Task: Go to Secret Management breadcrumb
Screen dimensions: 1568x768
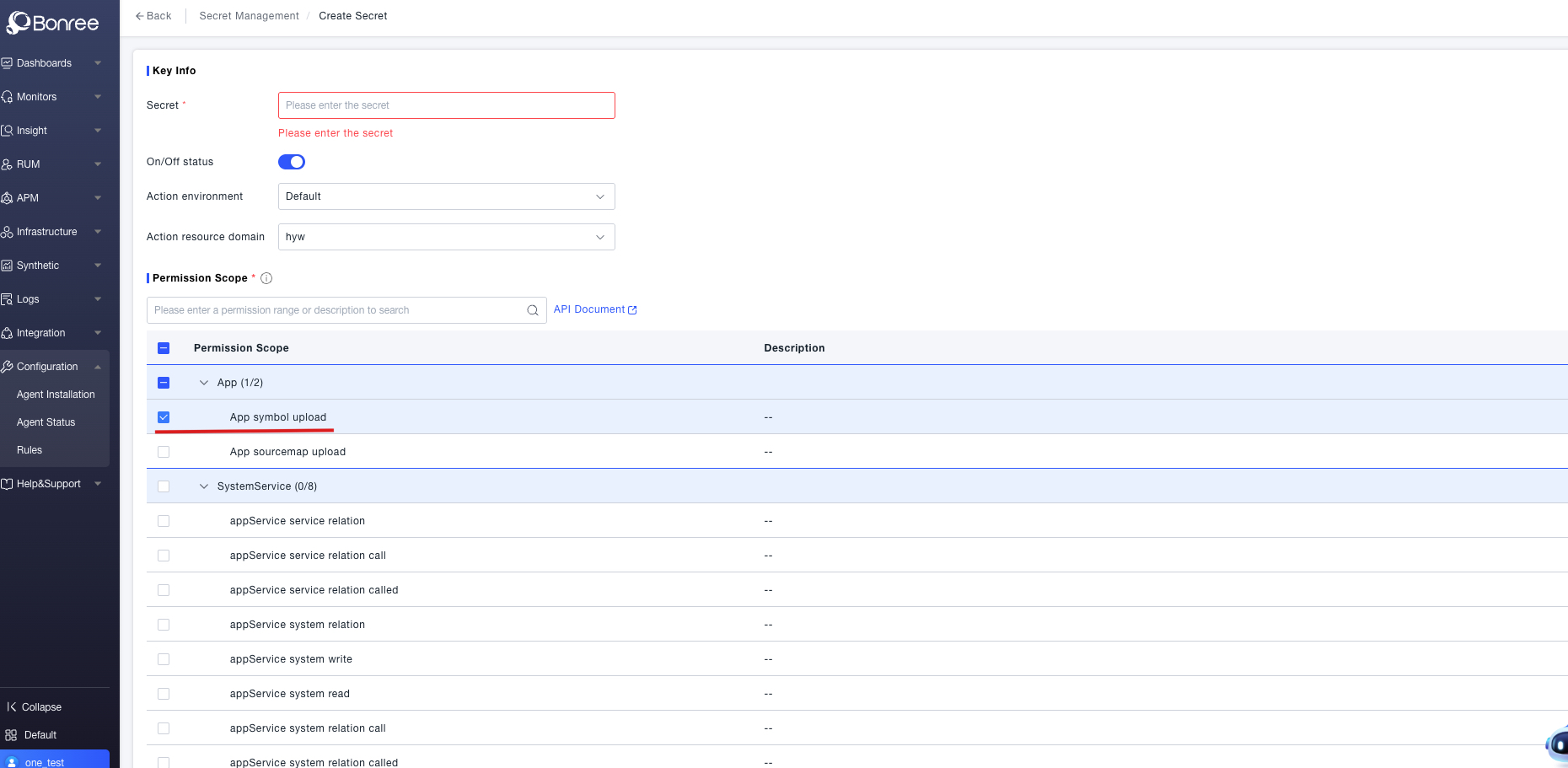Action: click(x=249, y=15)
